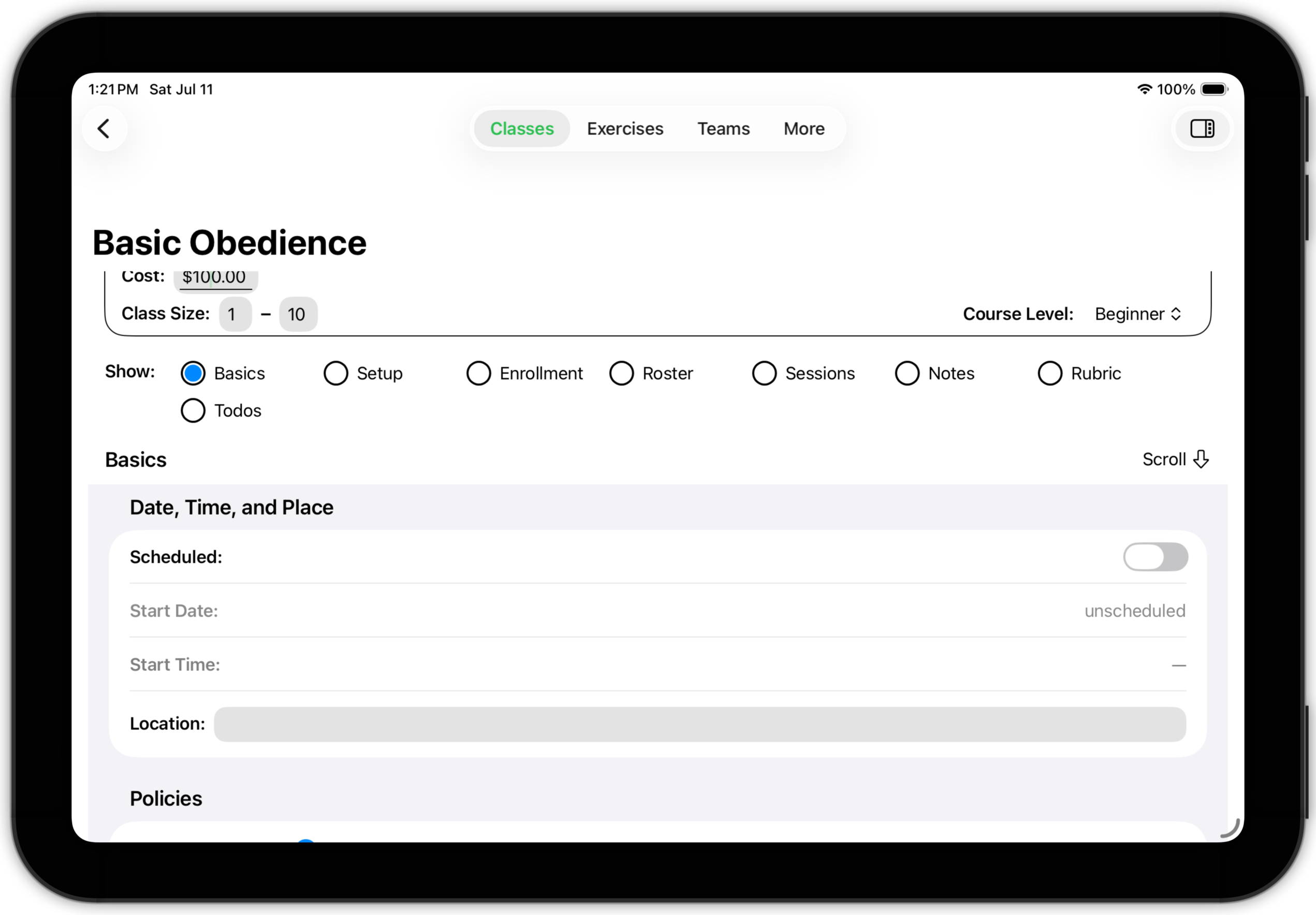1316x915 pixels.
Task: Switch to the Teams tab
Action: (x=723, y=128)
